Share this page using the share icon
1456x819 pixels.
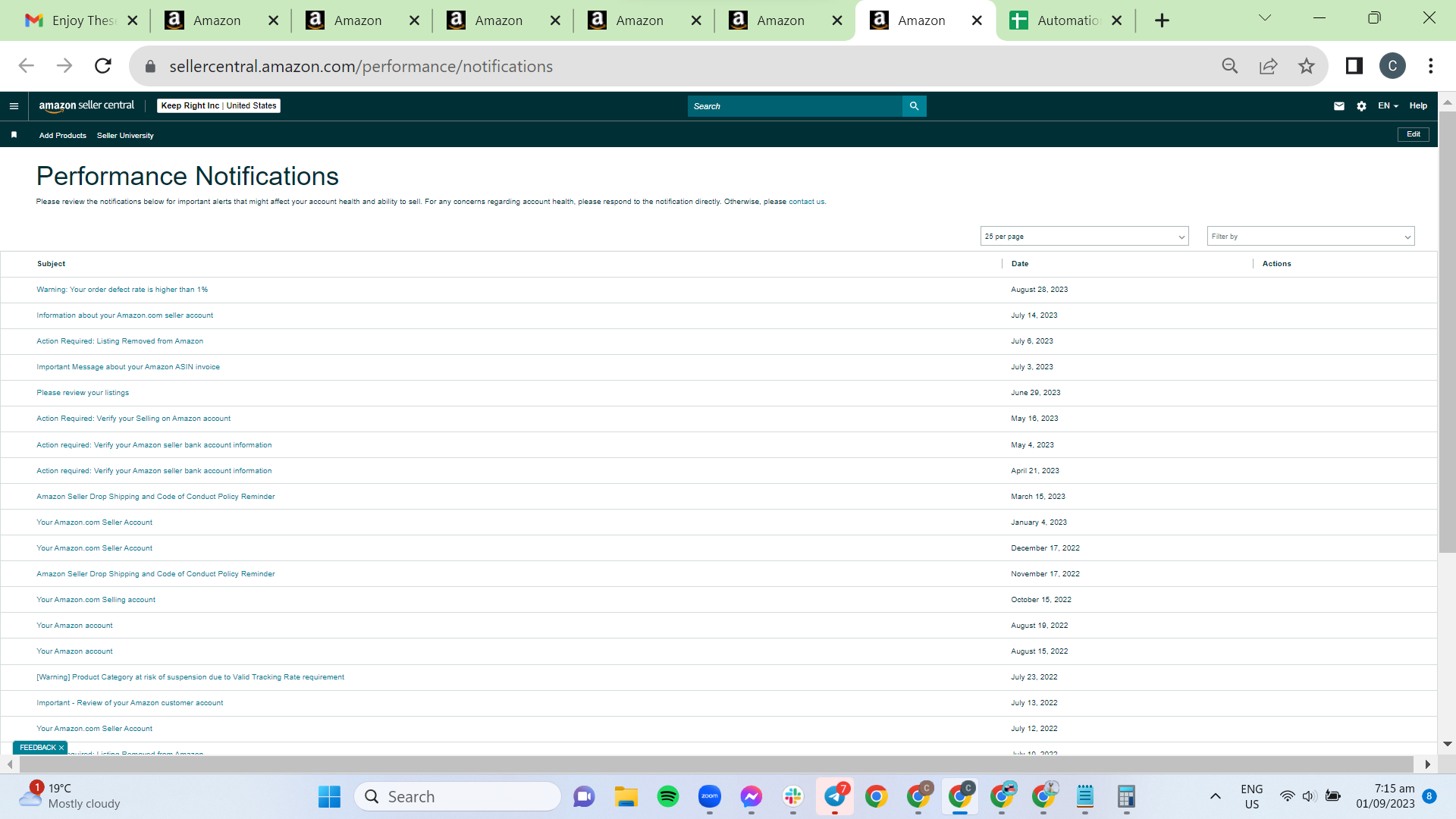click(x=1268, y=66)
